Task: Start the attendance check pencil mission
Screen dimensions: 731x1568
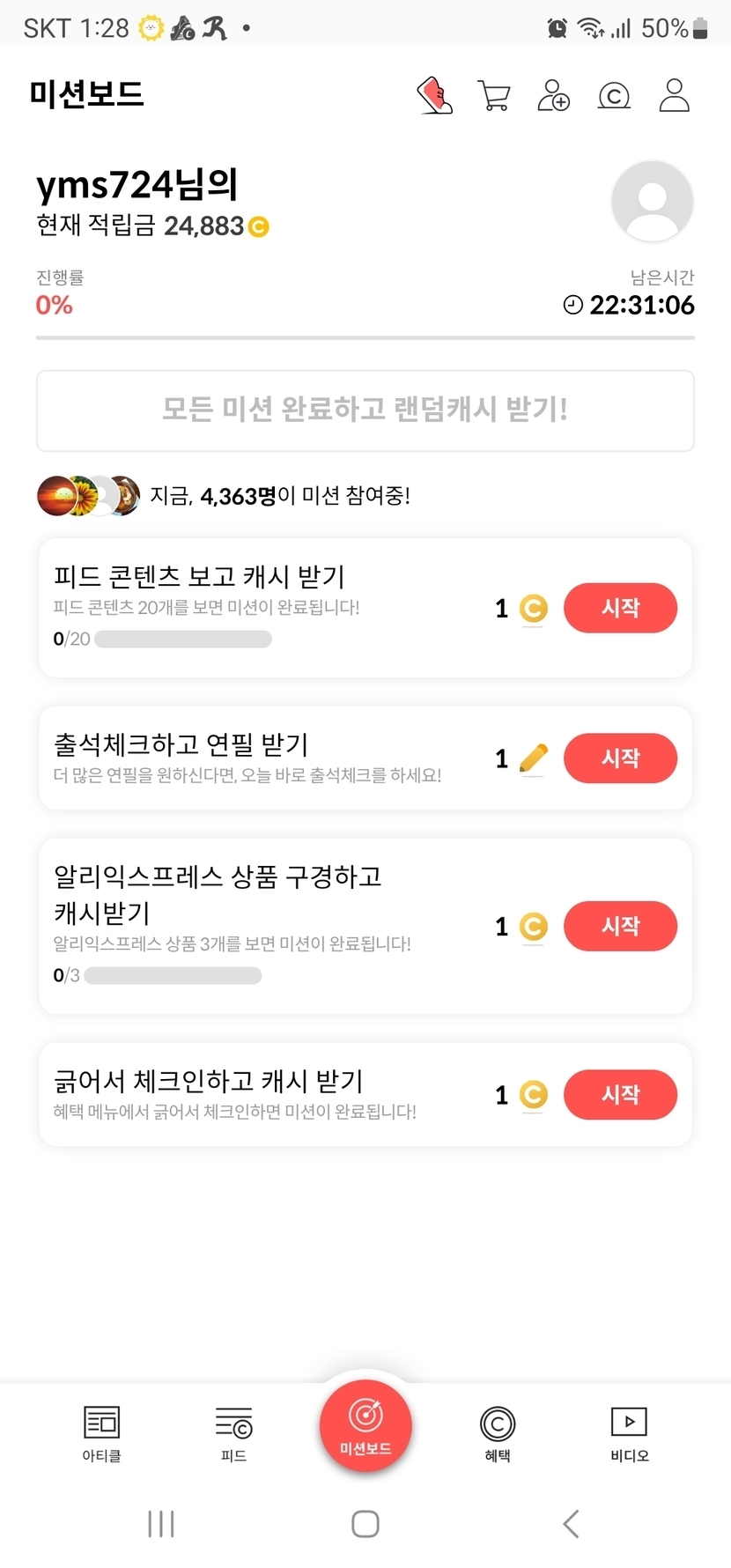Action: (x=620, y=758)
